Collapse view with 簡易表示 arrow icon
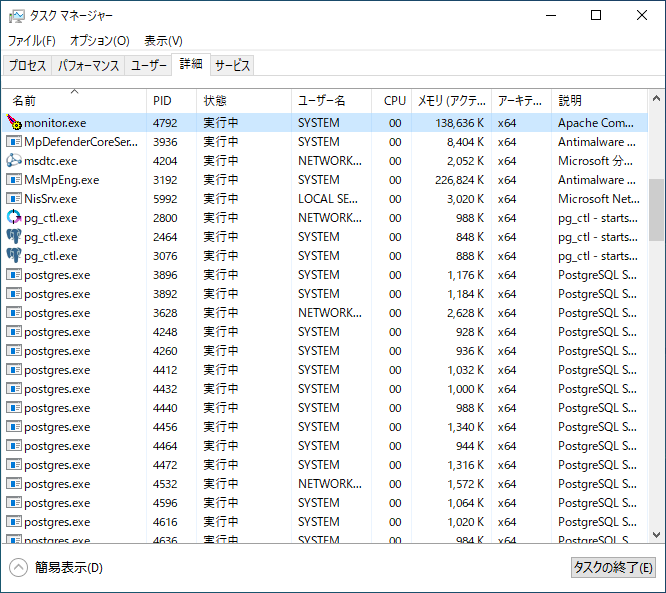The width and height of the screenshot is (666, 593). pos(18,567)
